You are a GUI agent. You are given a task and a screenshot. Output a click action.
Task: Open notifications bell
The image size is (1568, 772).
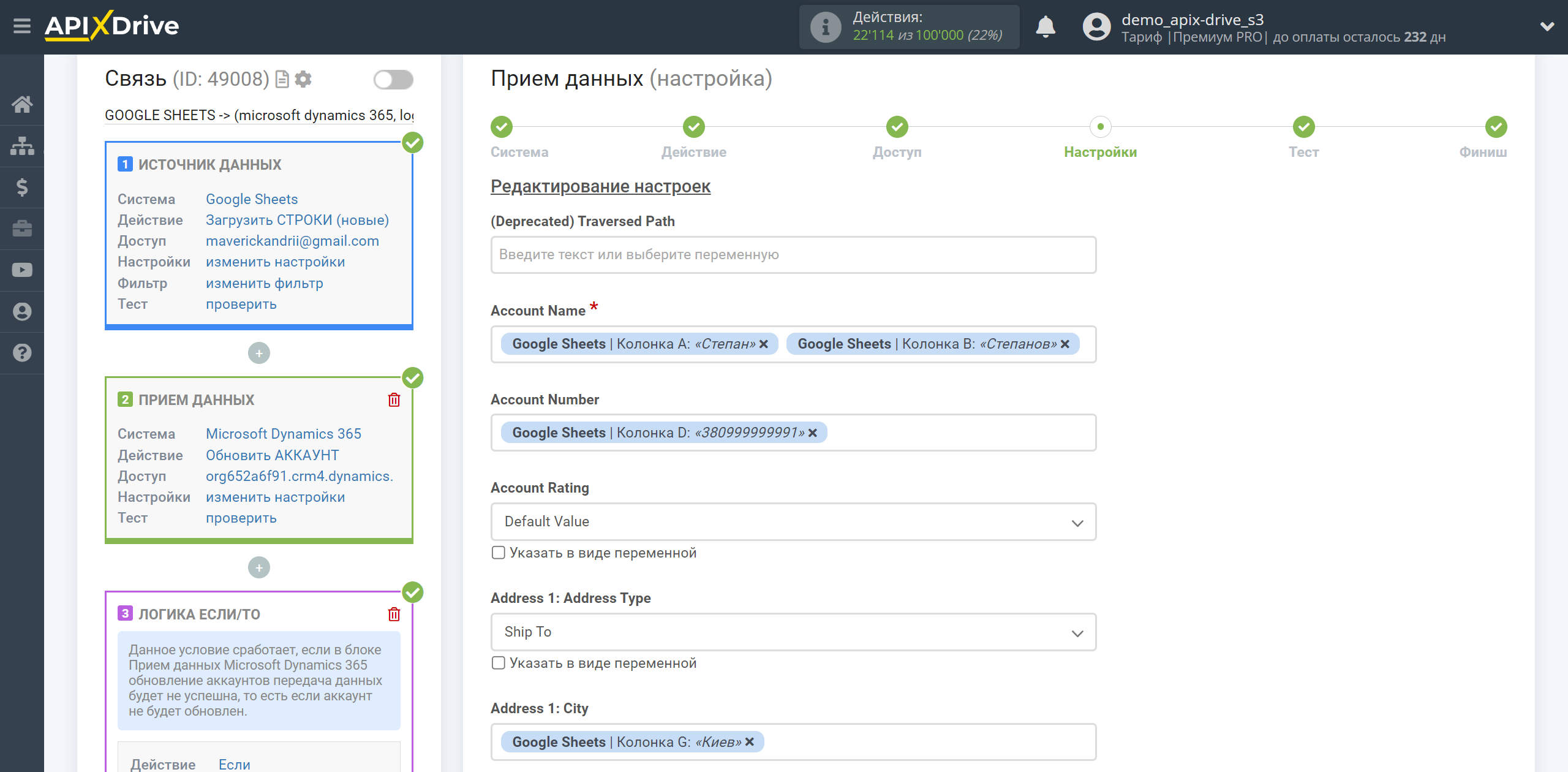(1046, 27)
